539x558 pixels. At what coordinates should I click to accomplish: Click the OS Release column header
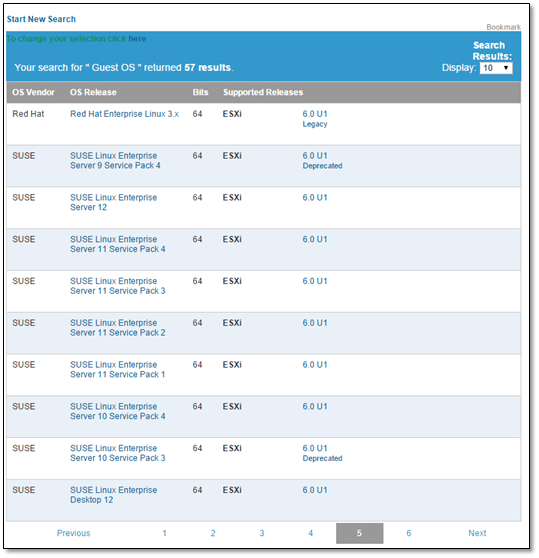coord(93,93)
